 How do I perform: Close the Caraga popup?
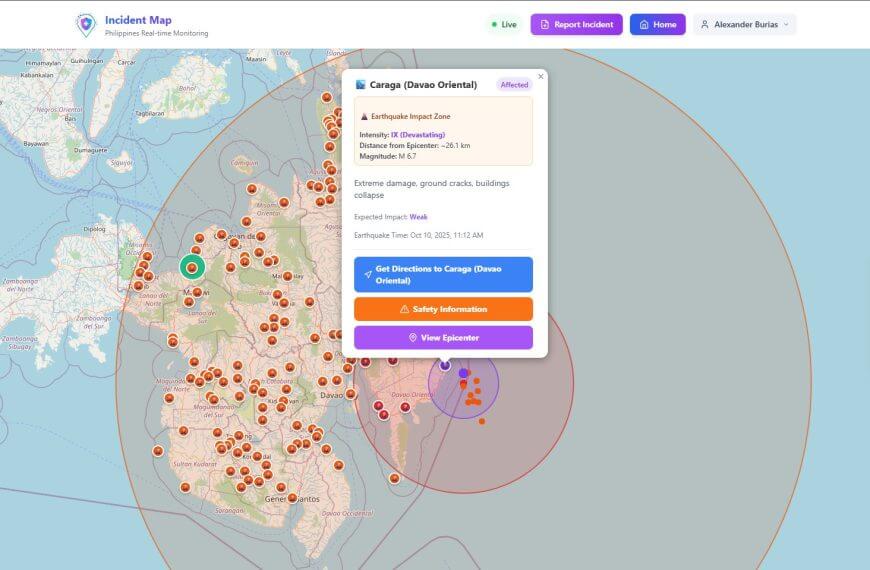[x=541, y=76]
